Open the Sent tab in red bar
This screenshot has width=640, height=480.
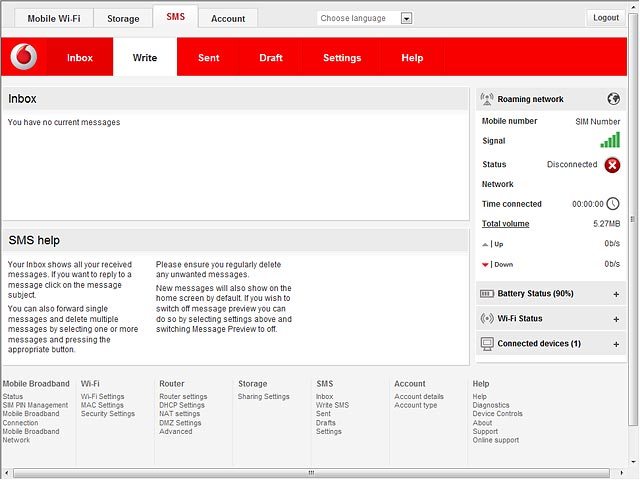(209, 57)
